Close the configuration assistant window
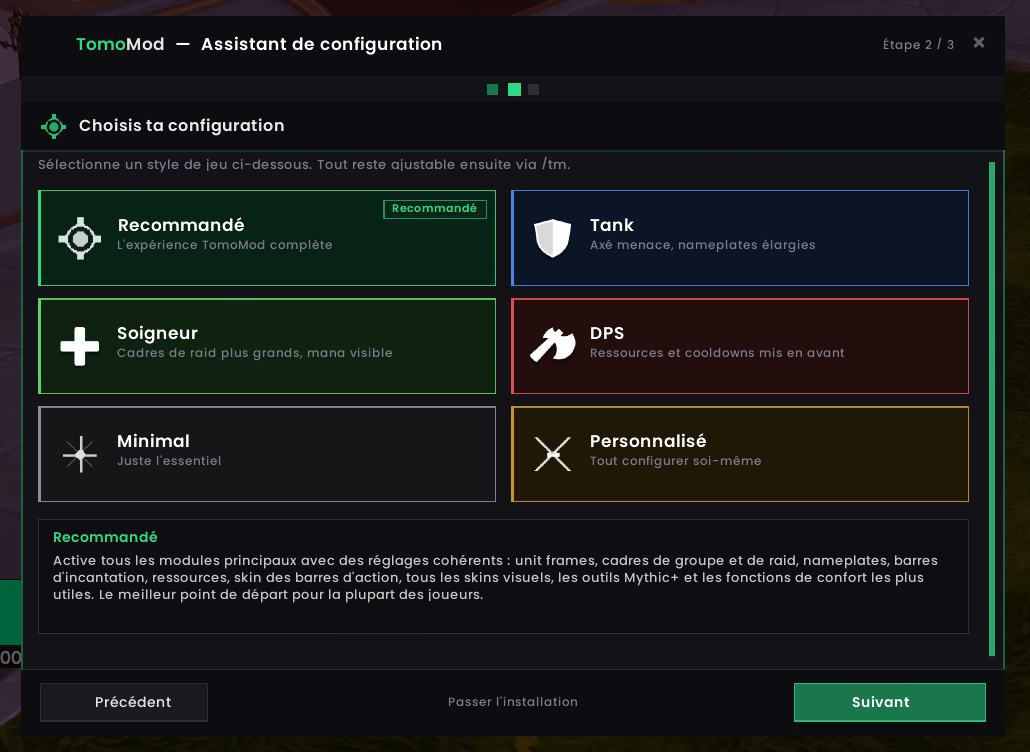Viewport: 1030px width, 752px height. pos(979,43)
